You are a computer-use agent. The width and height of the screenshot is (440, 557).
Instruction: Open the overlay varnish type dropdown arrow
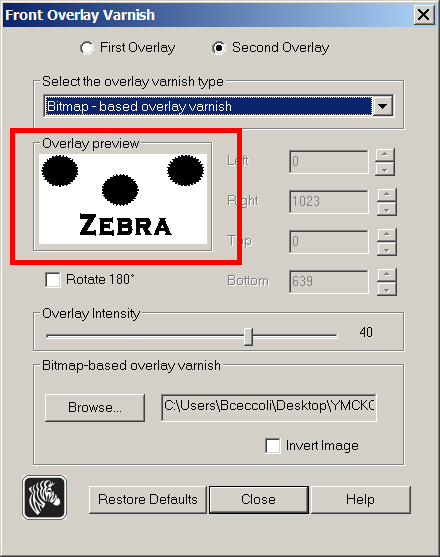[x=382, y=106]
